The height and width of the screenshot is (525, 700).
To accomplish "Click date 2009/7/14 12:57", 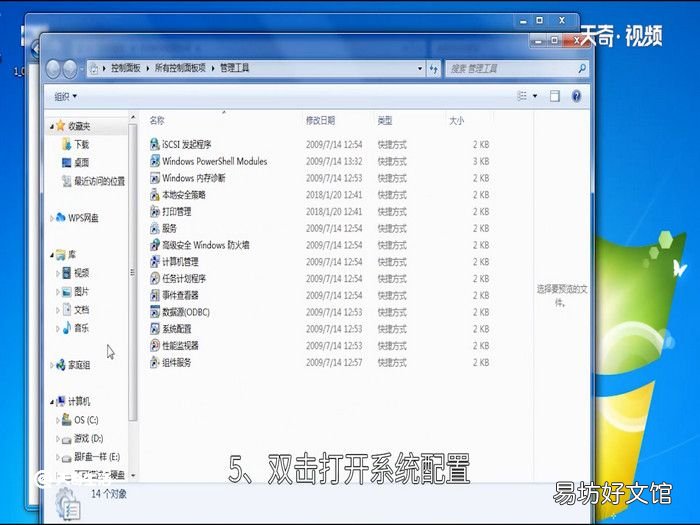I will coord(334,362).
